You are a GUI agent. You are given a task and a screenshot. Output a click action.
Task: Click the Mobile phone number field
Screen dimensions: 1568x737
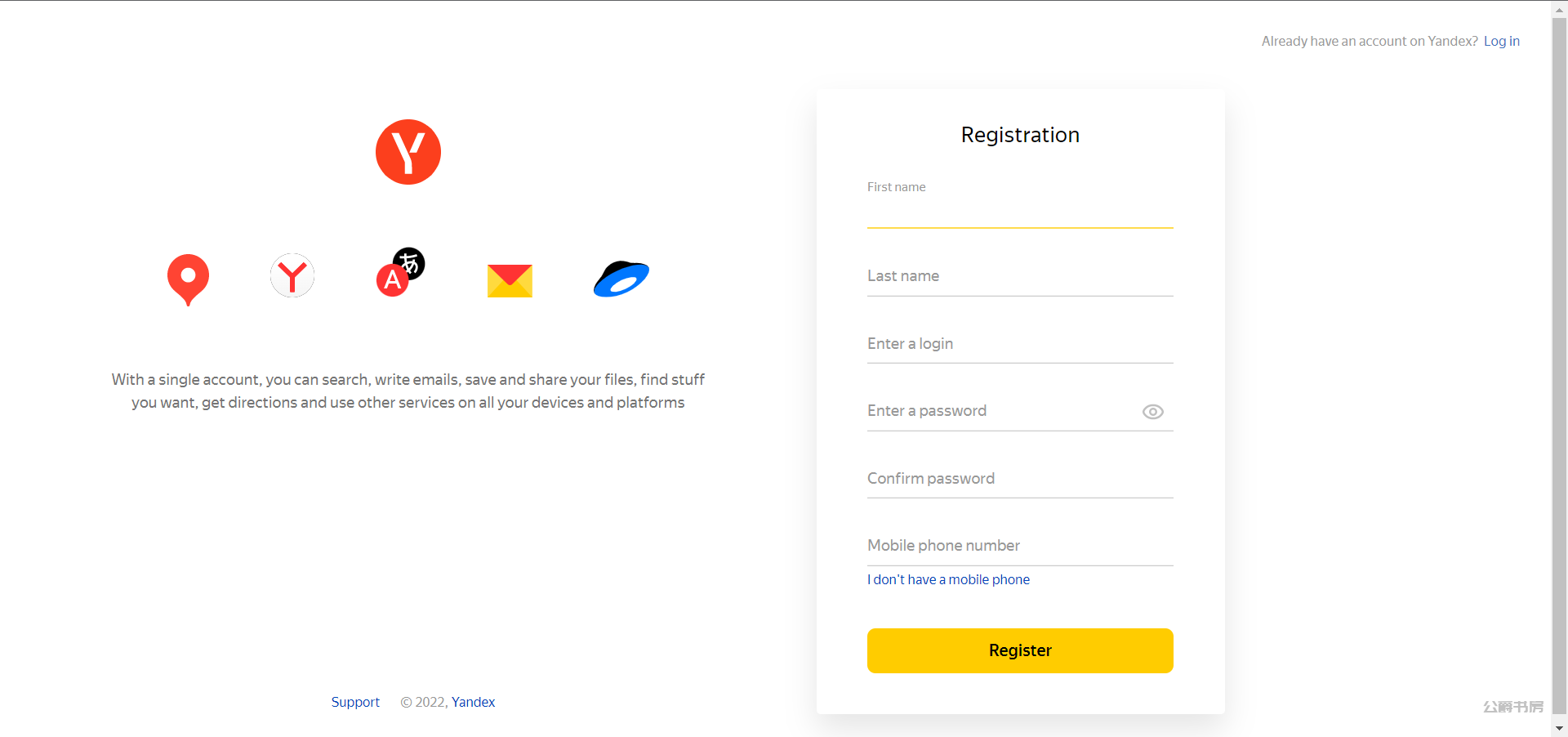(1020, 547)
